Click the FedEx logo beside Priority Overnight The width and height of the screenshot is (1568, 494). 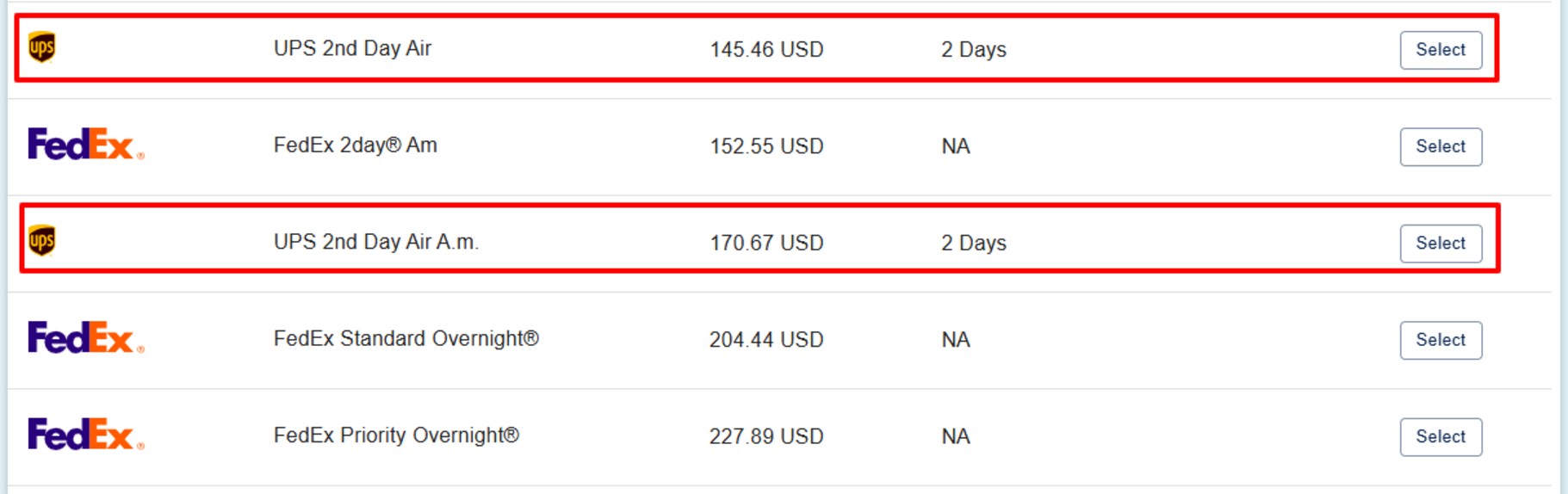[x=84, y=435]
